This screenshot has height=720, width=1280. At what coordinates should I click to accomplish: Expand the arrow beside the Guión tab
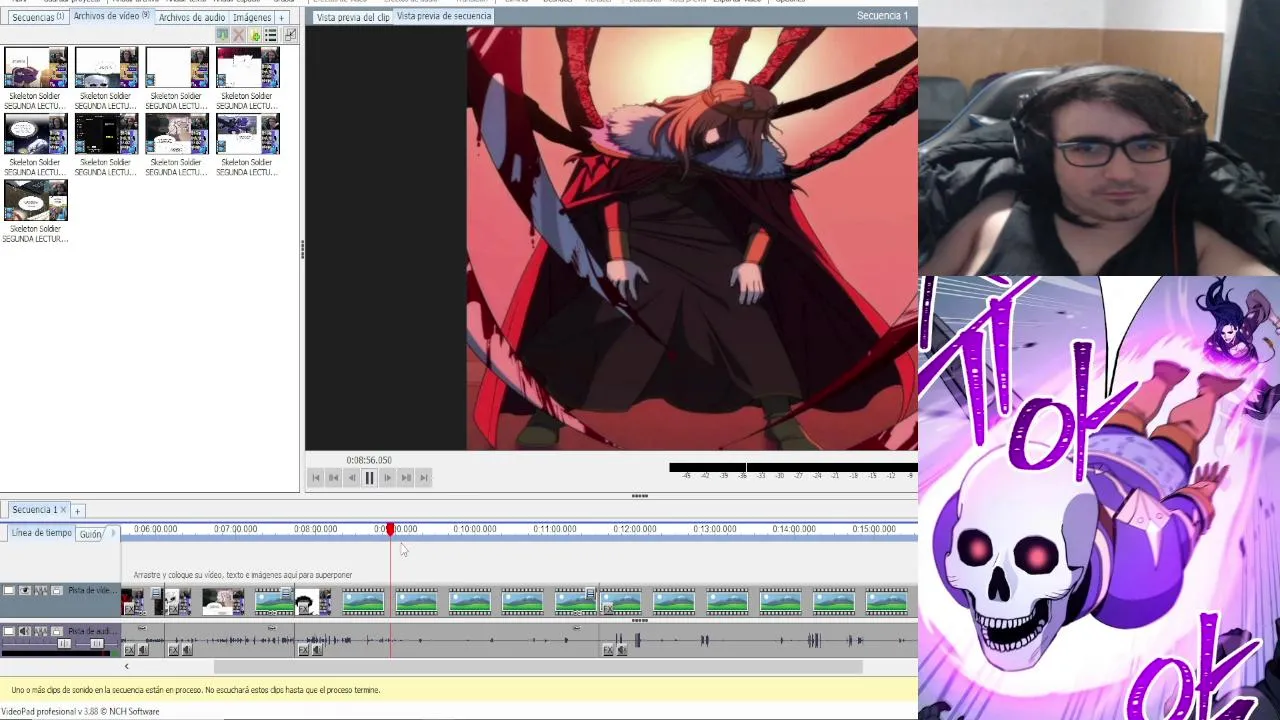[x=113, y=533]
